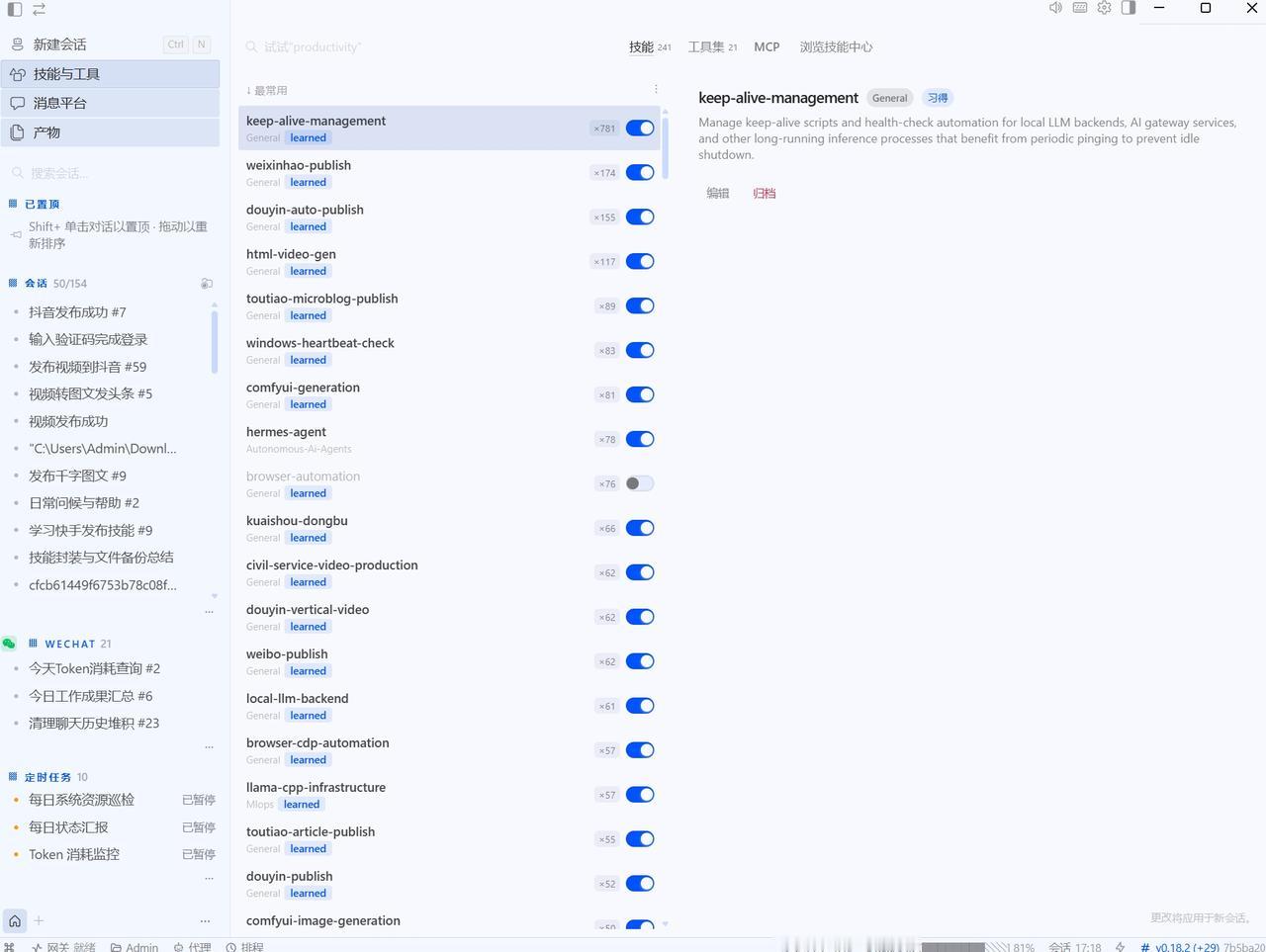This screenshot has width=1266, height=952.
Task: Open 消息平台 in sidebar
Action: (x=110, y=103)
